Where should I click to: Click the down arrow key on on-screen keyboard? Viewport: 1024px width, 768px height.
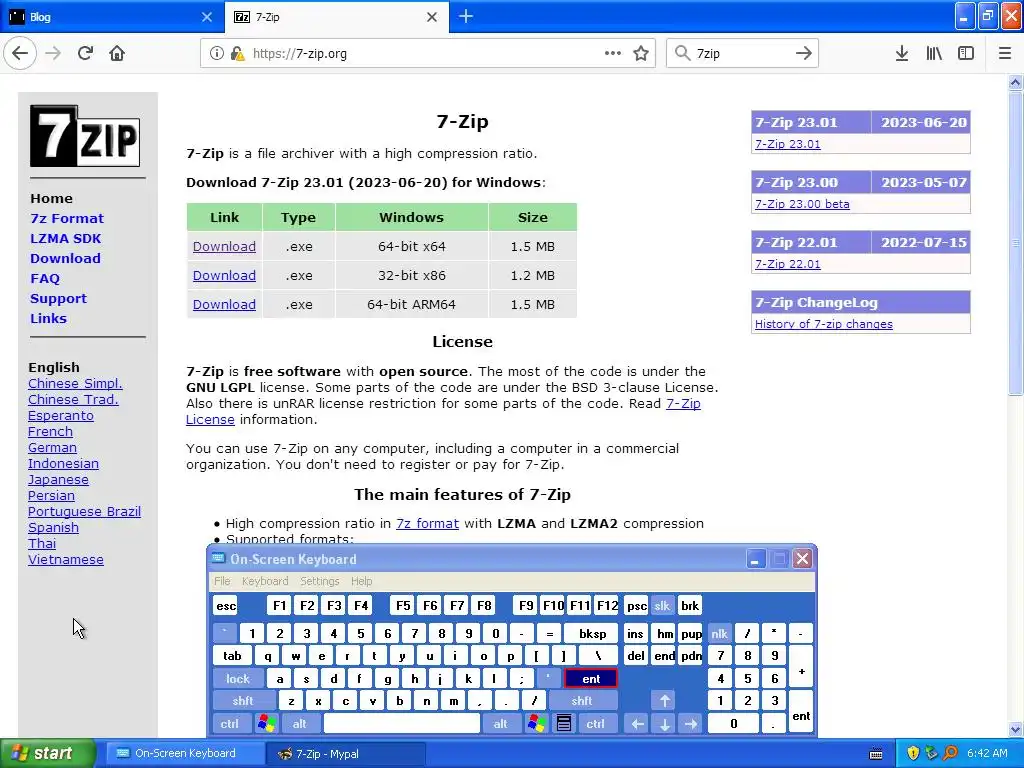664,723
